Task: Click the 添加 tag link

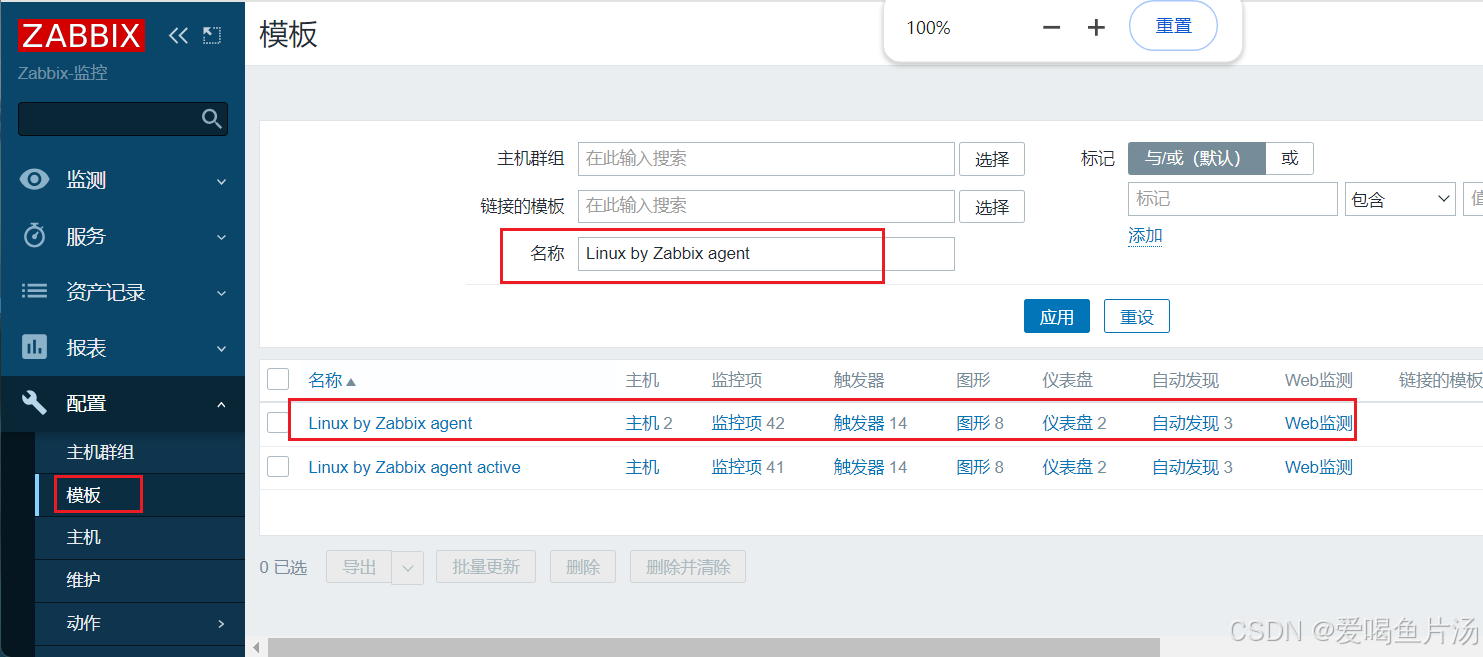Action: [x=1145, y=236]
